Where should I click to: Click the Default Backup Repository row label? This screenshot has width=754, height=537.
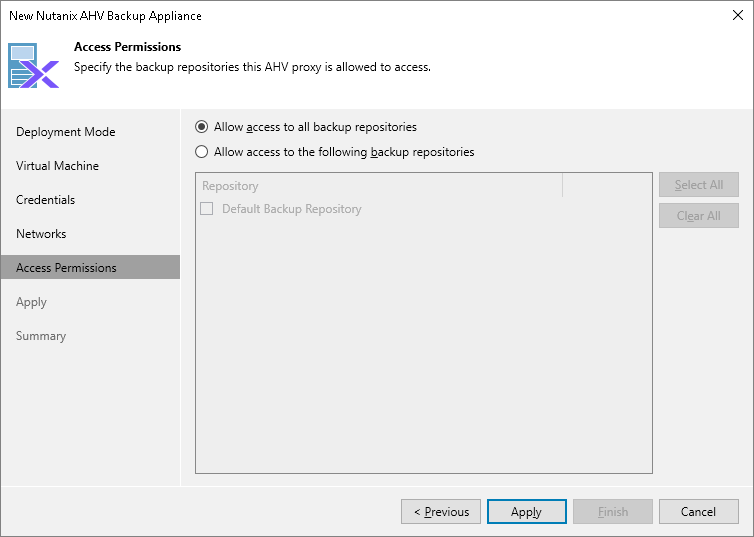tap(291, 209)
